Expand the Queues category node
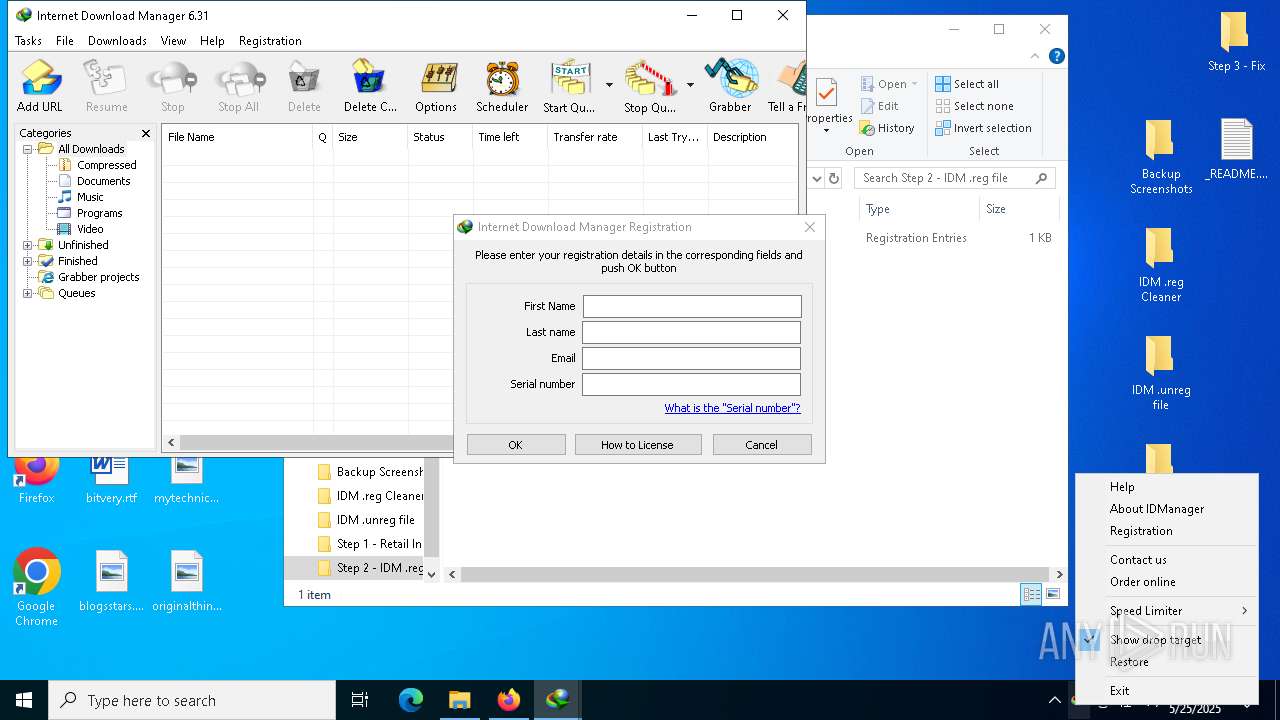 [28, 293]
